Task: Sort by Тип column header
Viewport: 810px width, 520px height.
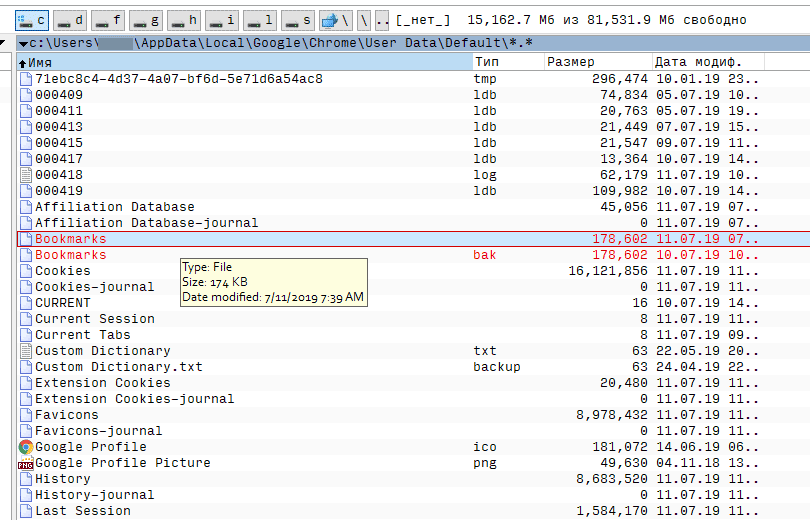Action: [508, 62]
